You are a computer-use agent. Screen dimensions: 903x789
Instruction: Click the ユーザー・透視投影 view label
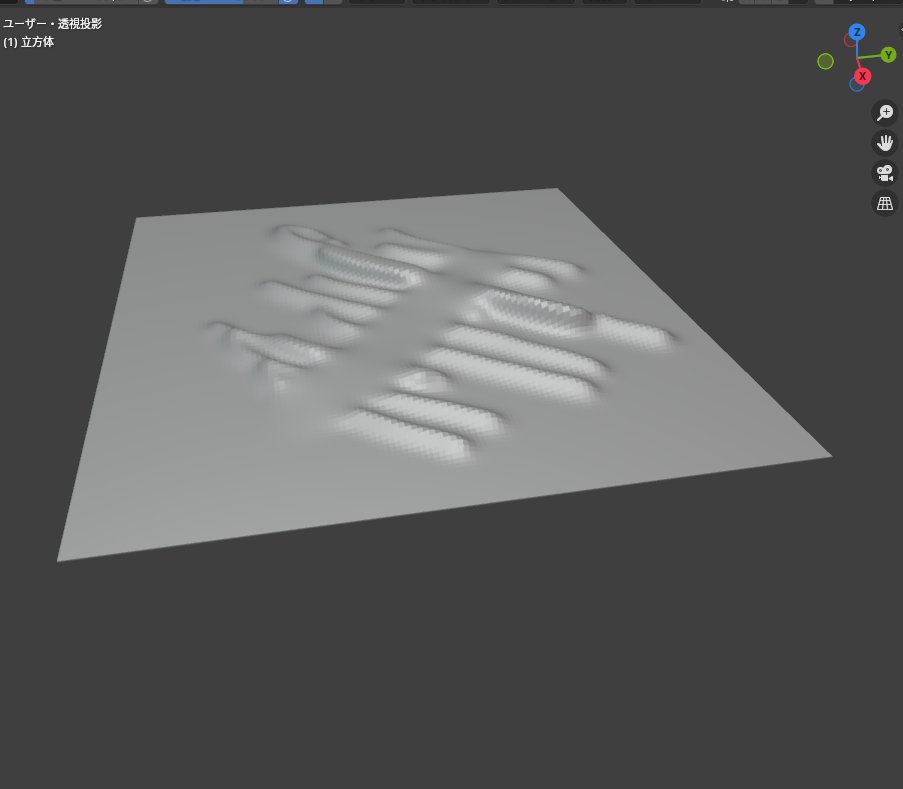pyautogui.click(x=52, y=23)
